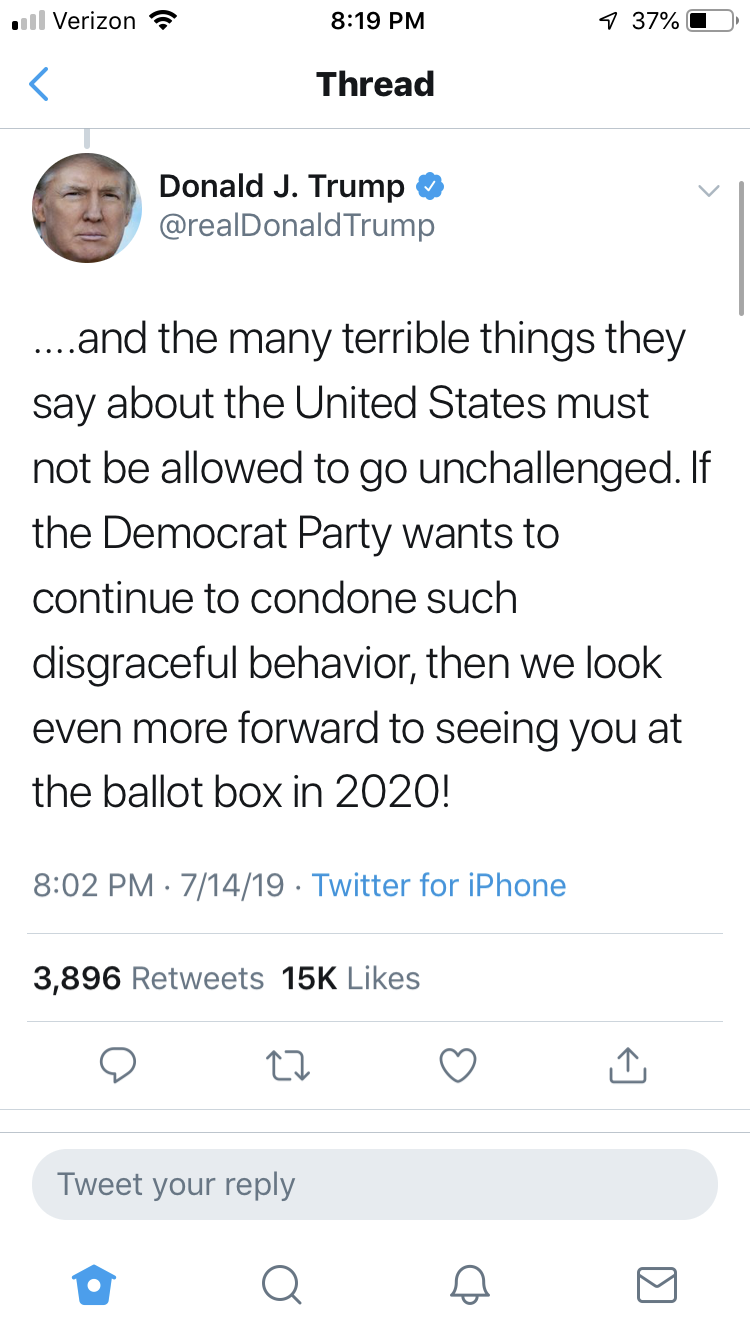
Task: Share the tweet via the upload icon
Action: coord(628,1065)
